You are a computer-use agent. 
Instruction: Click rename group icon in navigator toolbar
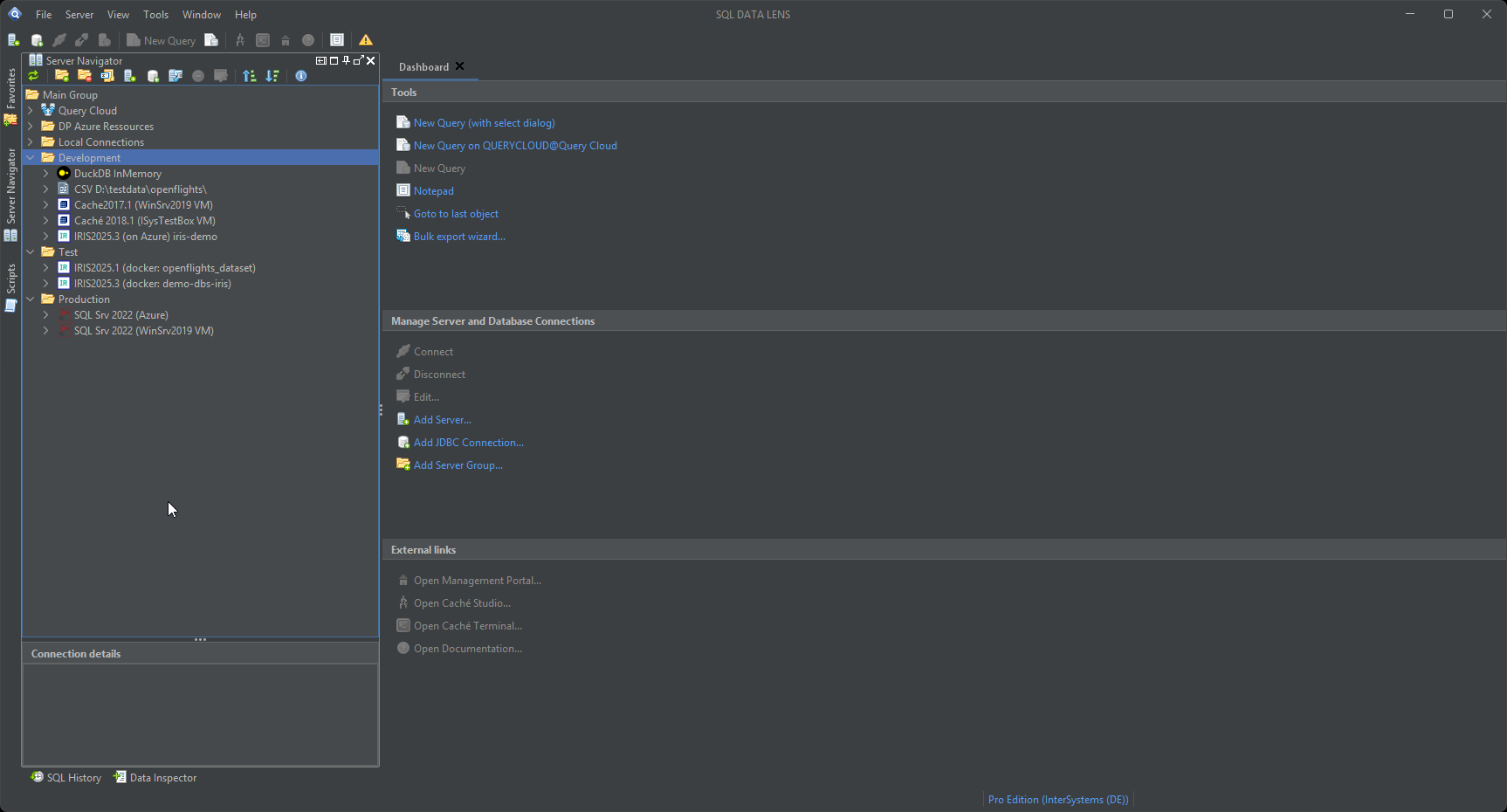click(x=107, y=76)
